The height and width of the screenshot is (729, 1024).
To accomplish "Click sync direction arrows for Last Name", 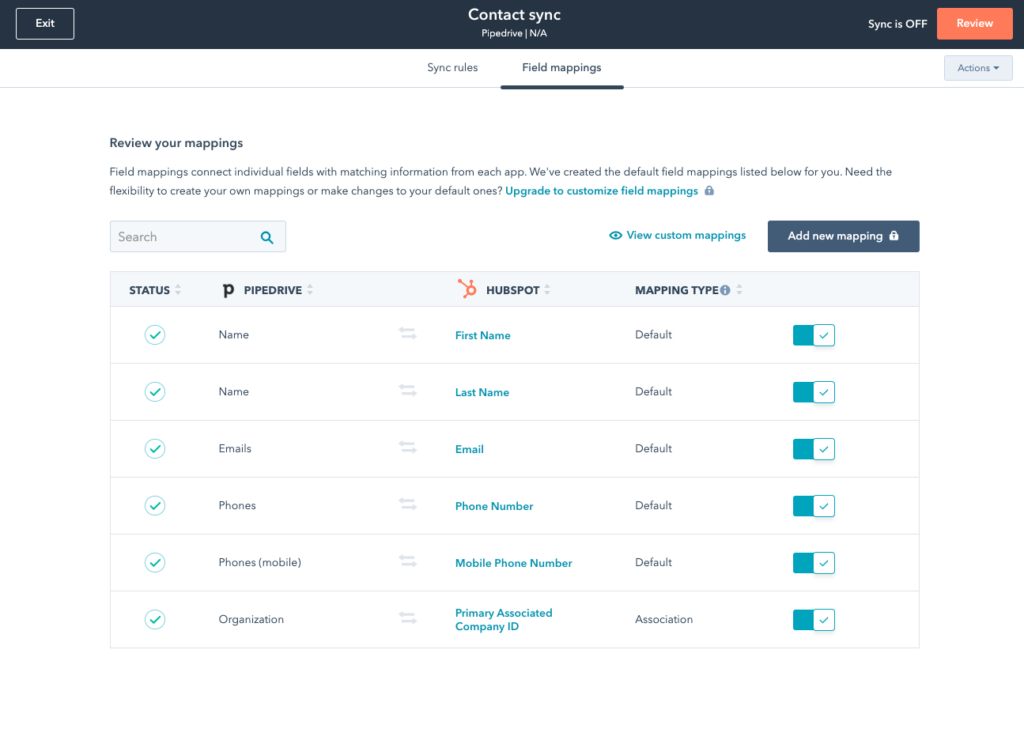I will point(408,391).
